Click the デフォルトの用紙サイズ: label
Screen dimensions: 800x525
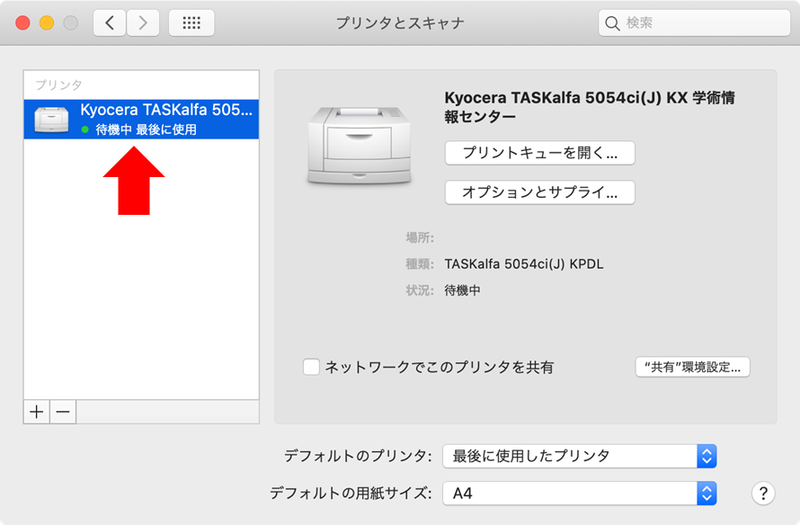[351, 493]
